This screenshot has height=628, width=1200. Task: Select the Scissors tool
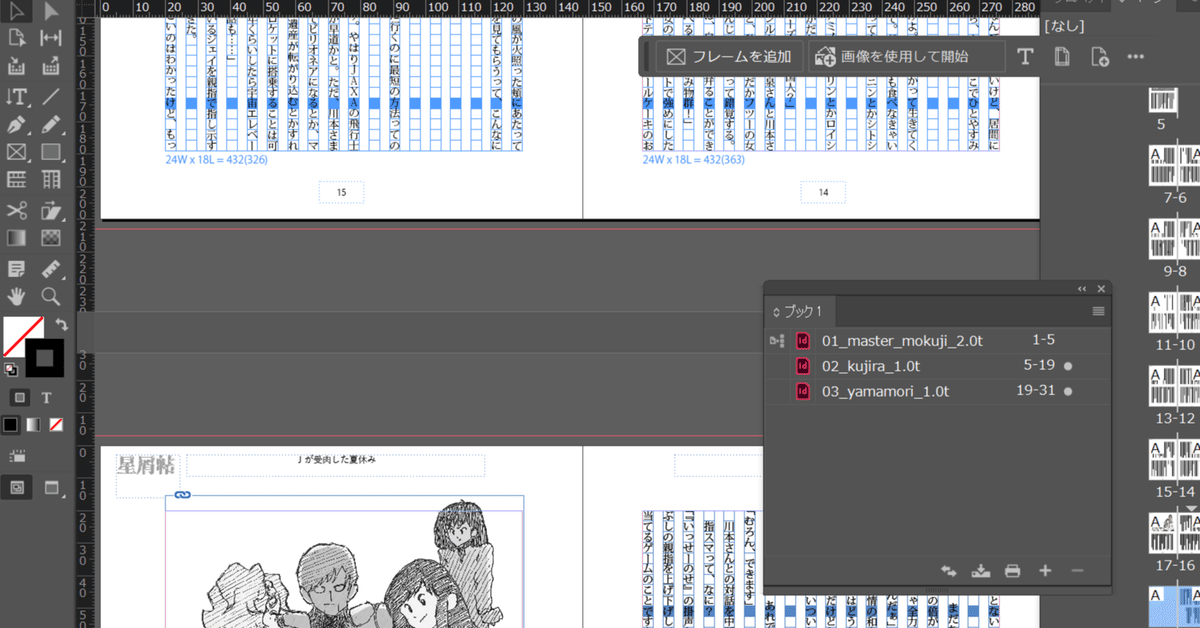(x=17, y=210)
